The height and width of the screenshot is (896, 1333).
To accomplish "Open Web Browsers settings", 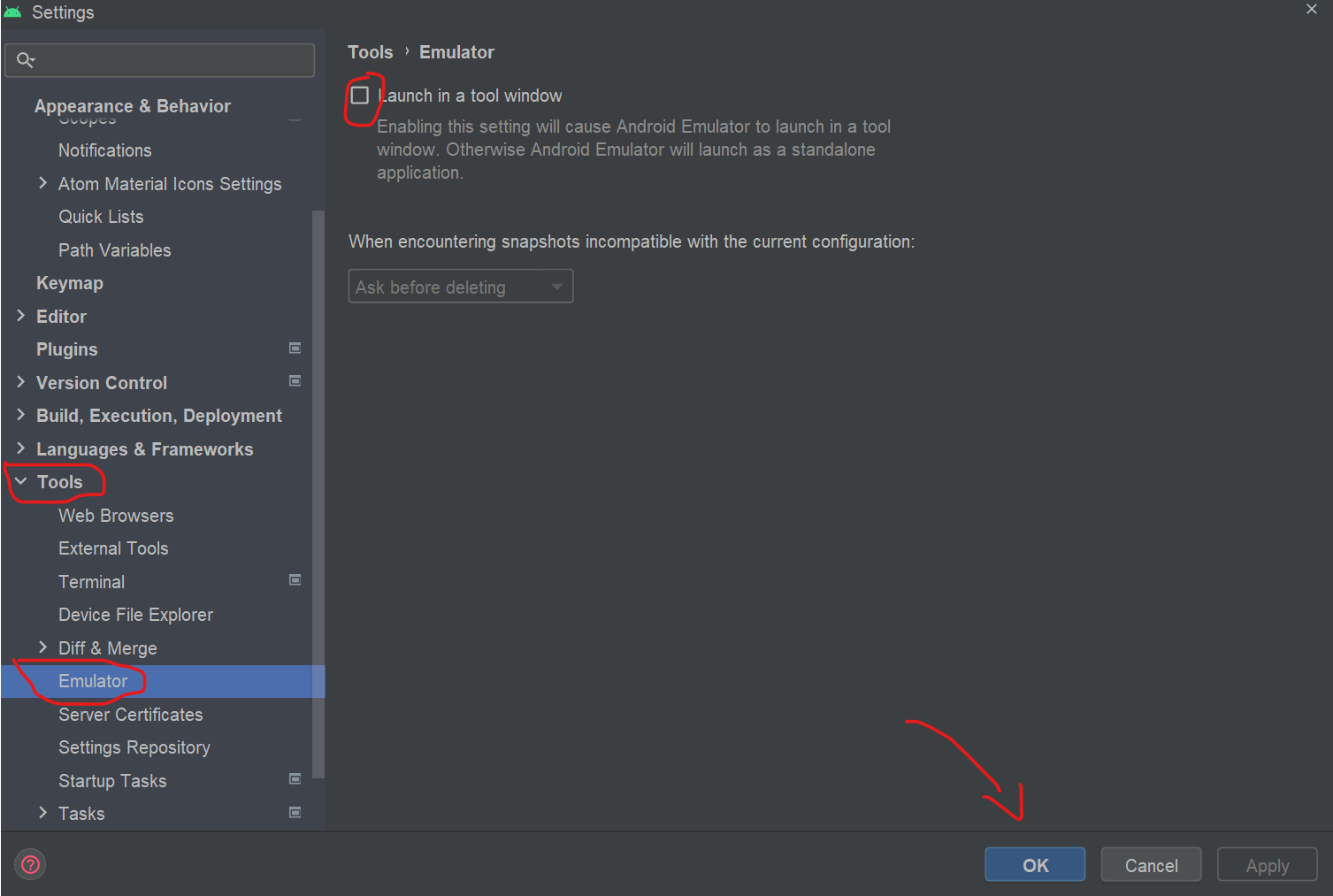I will (116, 516).
